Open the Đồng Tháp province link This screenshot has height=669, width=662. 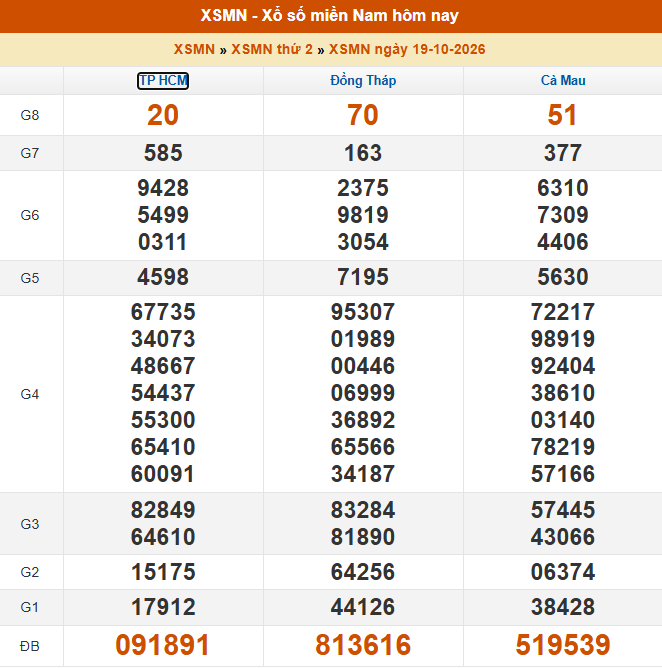(363, 81)
